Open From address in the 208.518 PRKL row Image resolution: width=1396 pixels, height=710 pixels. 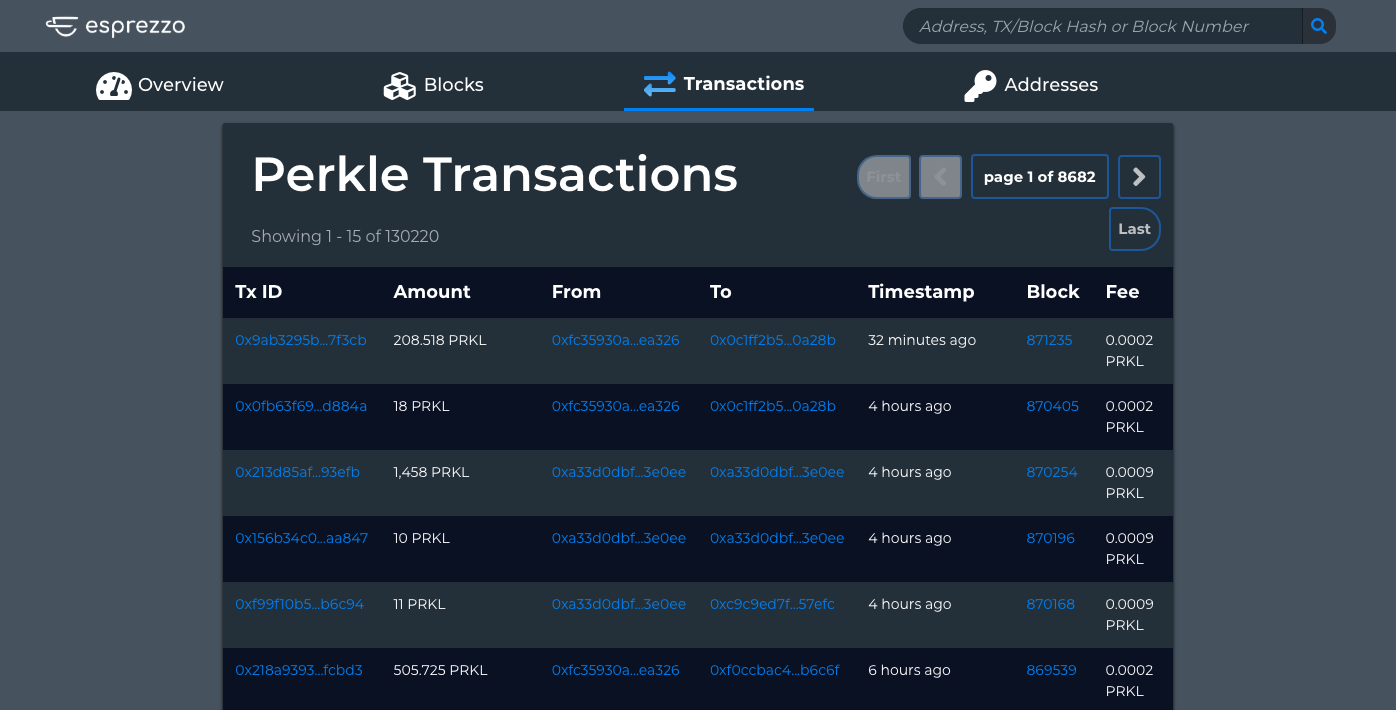coord(615,340)
